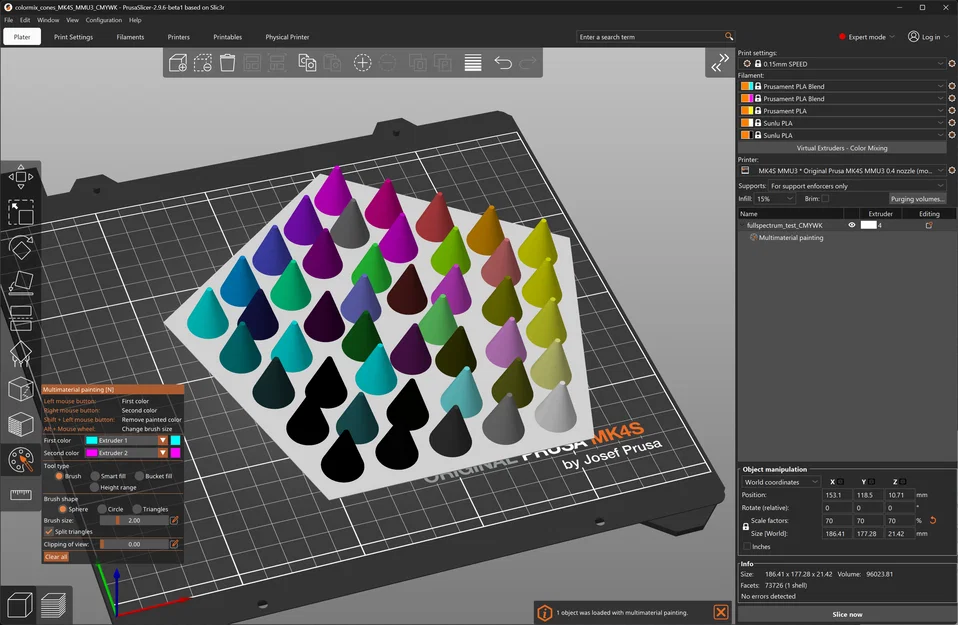This screenshot has height=625, width=958.
Task: Select the Measure ruler tool
Action: [x=21, y=495]
